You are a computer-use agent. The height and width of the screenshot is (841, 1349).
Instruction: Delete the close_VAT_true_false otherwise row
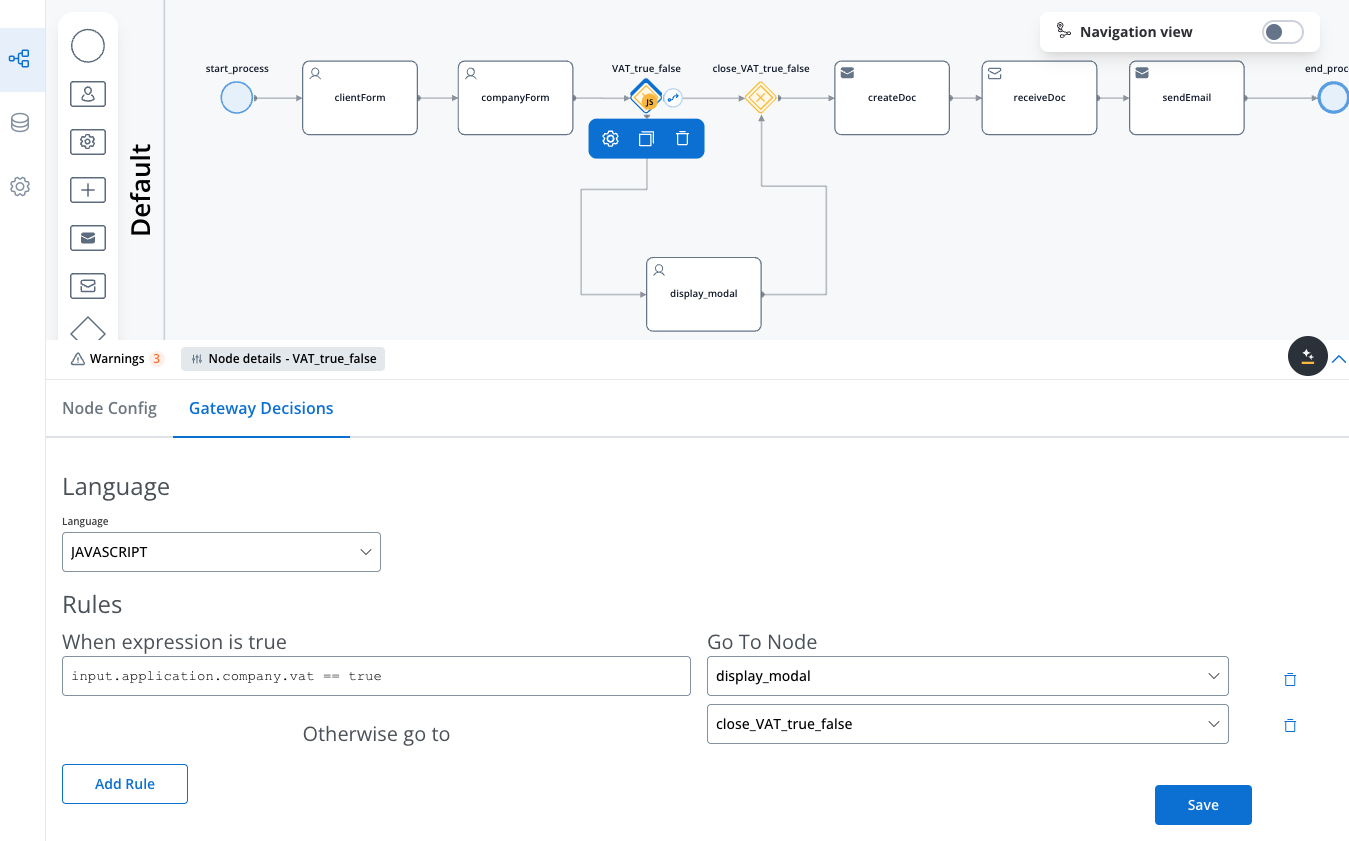click(1290, 726)
